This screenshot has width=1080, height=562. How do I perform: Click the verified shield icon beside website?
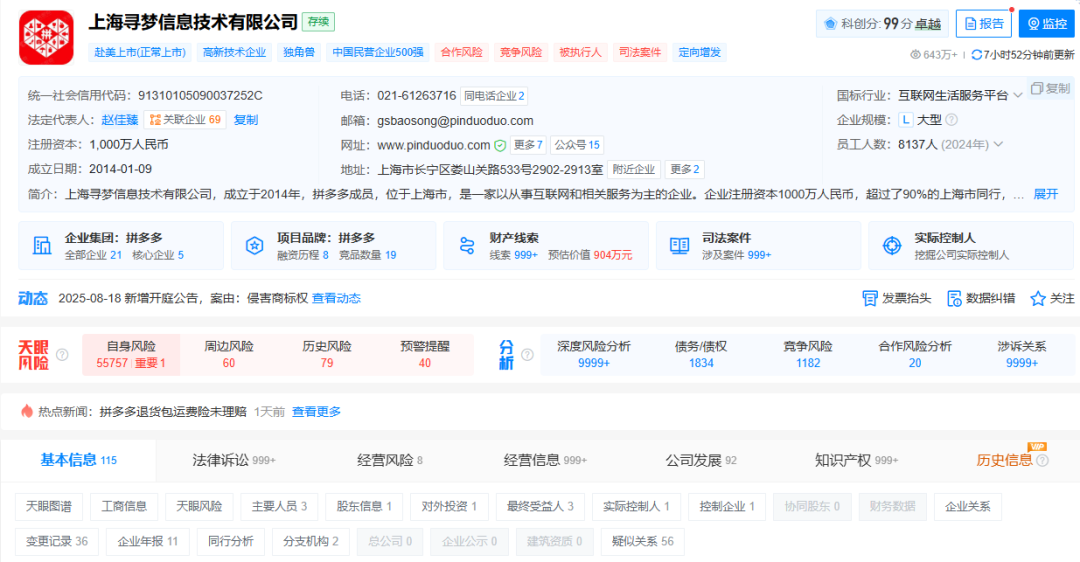pos(500,145)
